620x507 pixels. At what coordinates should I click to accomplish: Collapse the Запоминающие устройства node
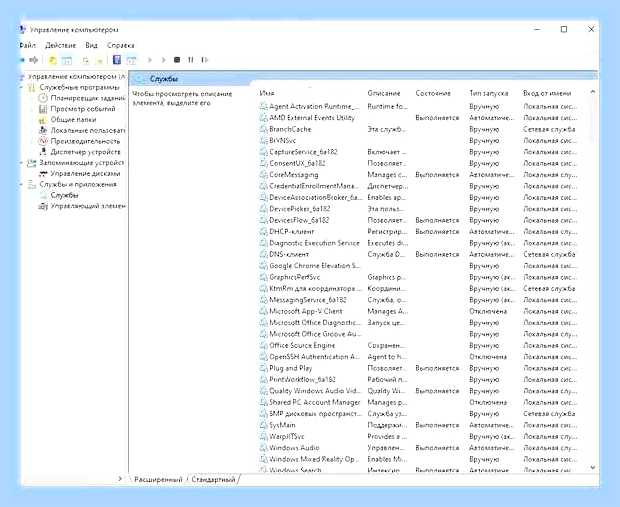pyautogui.click(x=22, y=163)
